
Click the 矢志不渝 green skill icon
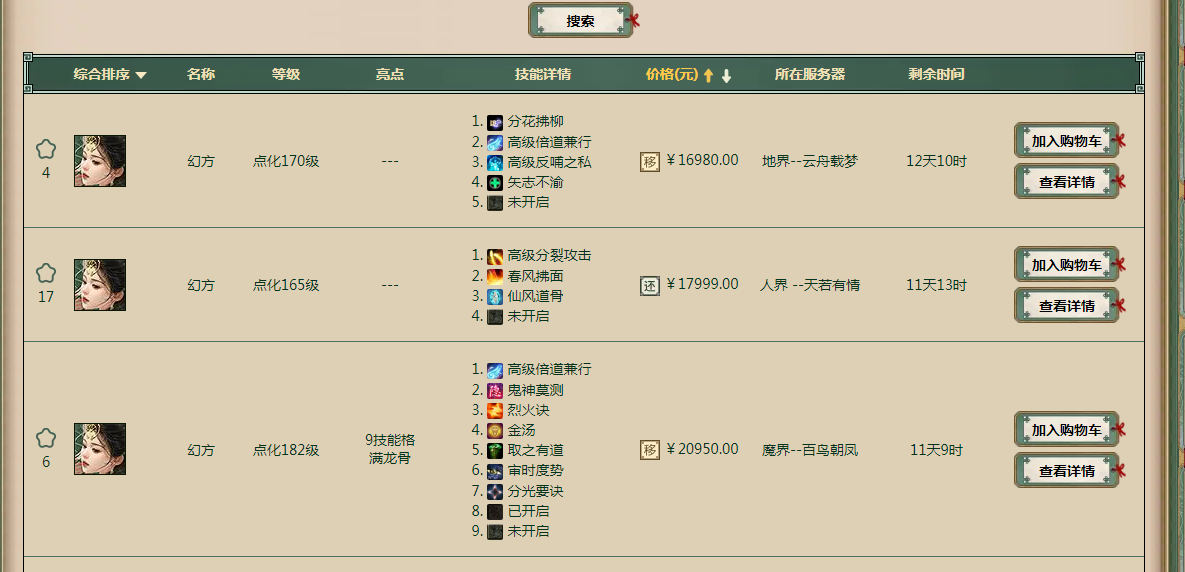point(495,182)
